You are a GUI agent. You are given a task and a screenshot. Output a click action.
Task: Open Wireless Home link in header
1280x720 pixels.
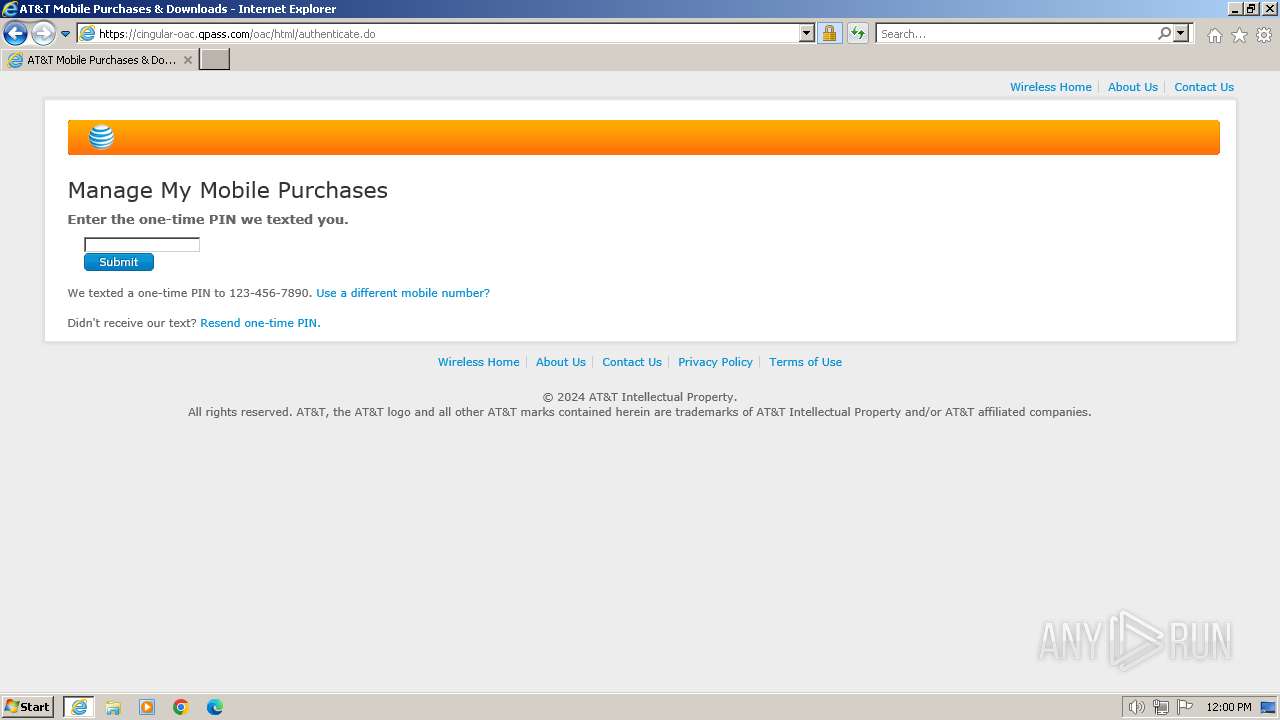pyautogui.click(x=1050, y=87)
